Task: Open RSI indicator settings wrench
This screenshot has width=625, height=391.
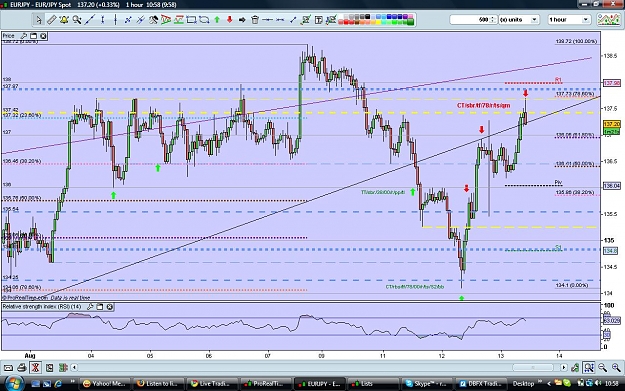Action: click(90, 307)
